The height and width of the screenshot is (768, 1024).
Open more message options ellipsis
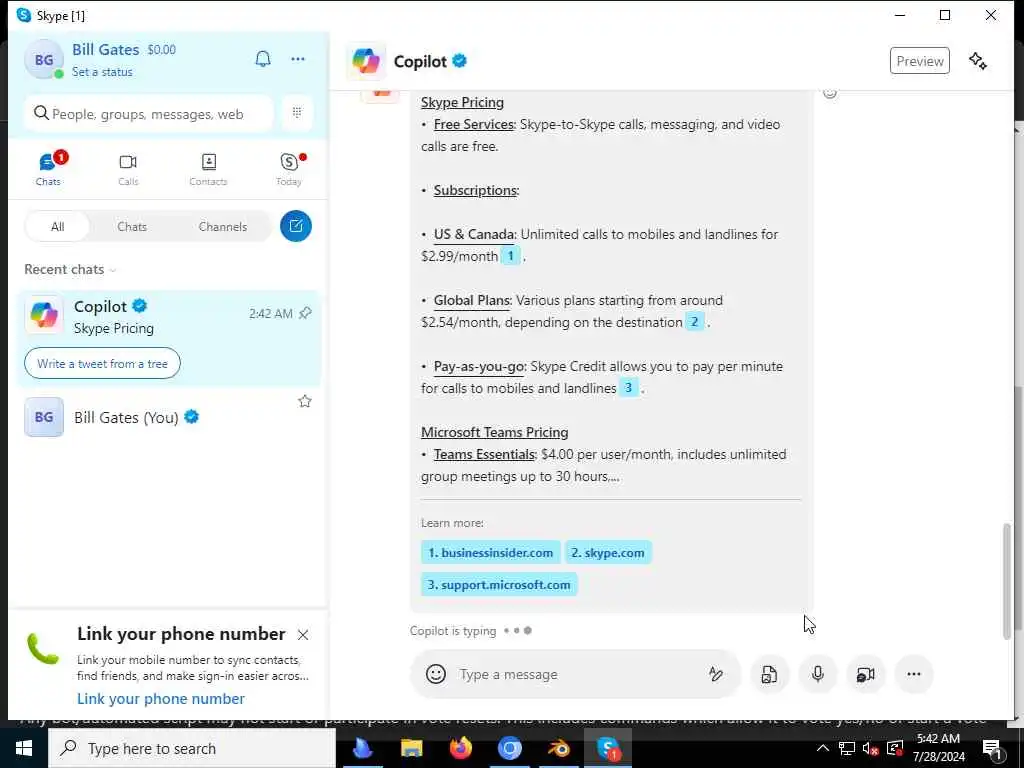coord(914,674)
